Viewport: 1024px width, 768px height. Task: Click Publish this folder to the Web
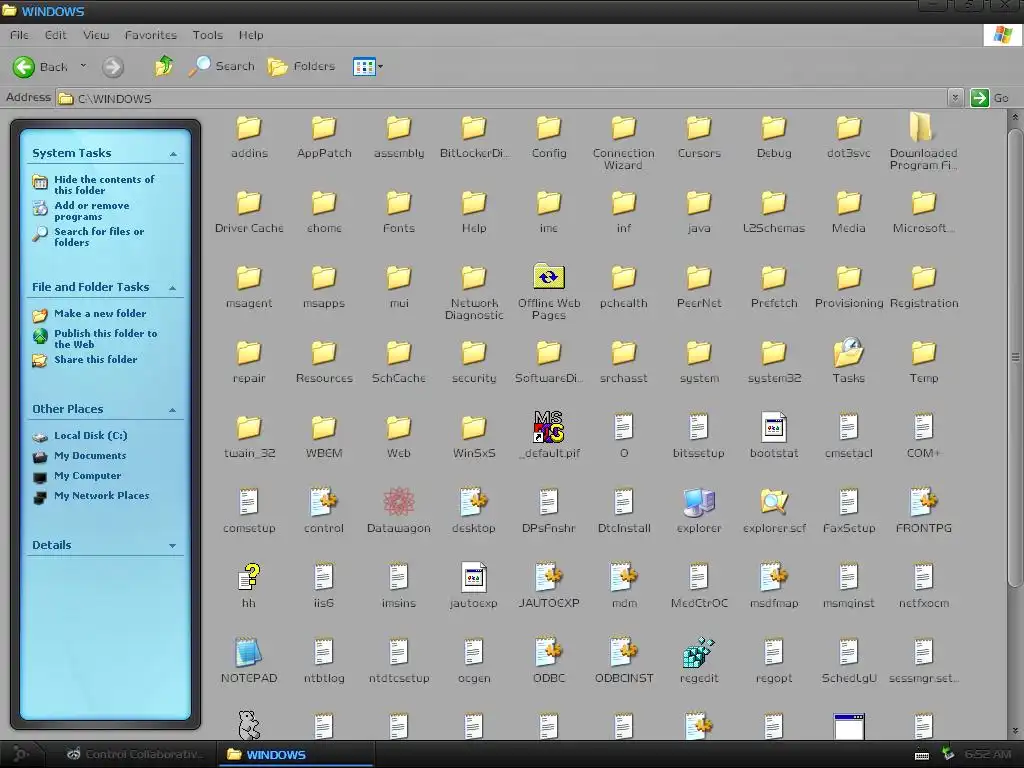pos(95,339)
